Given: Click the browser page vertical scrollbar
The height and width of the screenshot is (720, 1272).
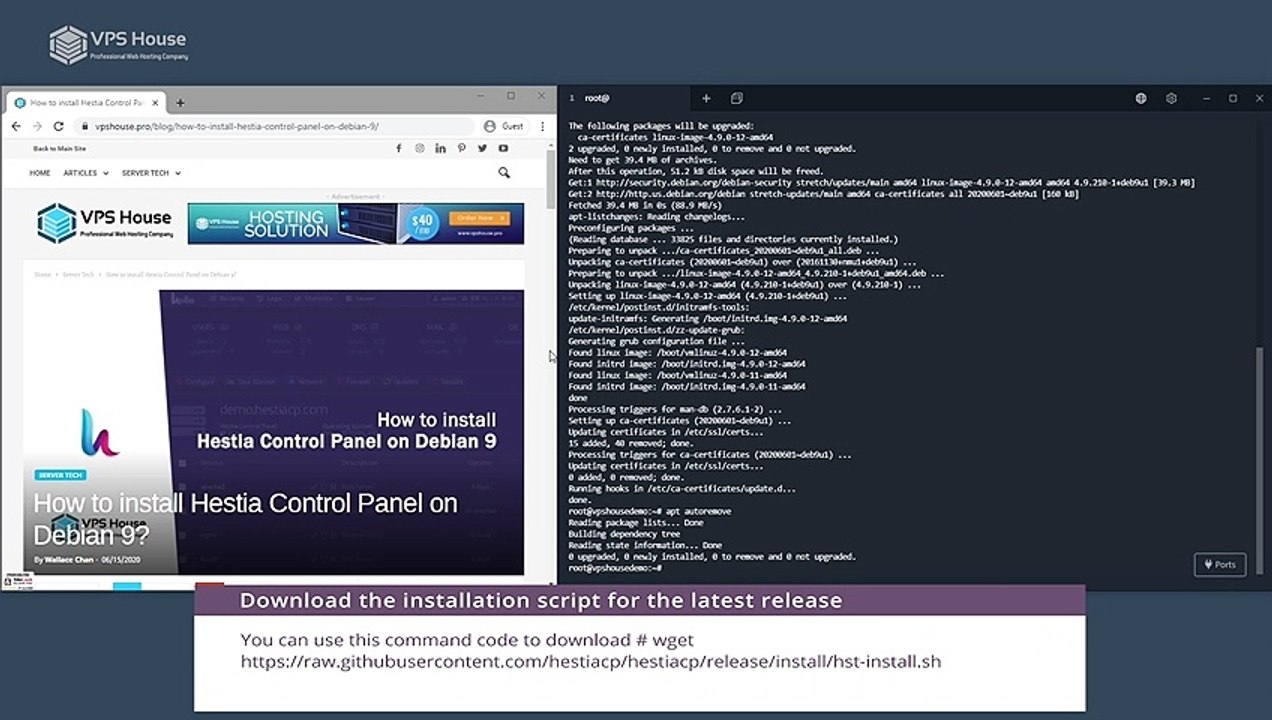Looking at the screenshot, I should [x=550, y=180].
